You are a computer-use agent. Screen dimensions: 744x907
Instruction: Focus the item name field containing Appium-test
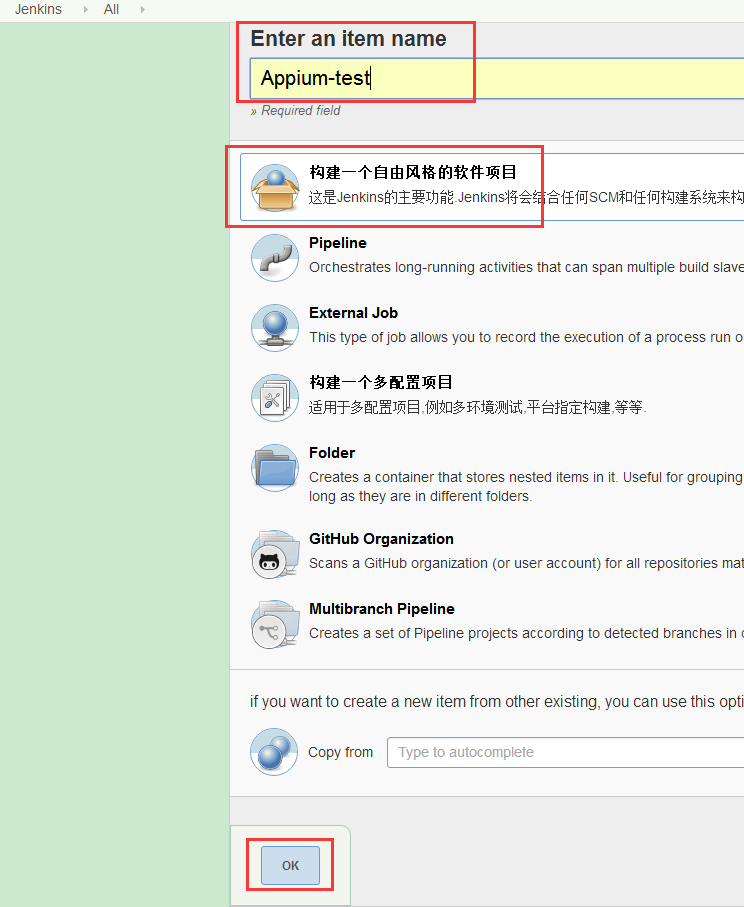coord(496,78)
